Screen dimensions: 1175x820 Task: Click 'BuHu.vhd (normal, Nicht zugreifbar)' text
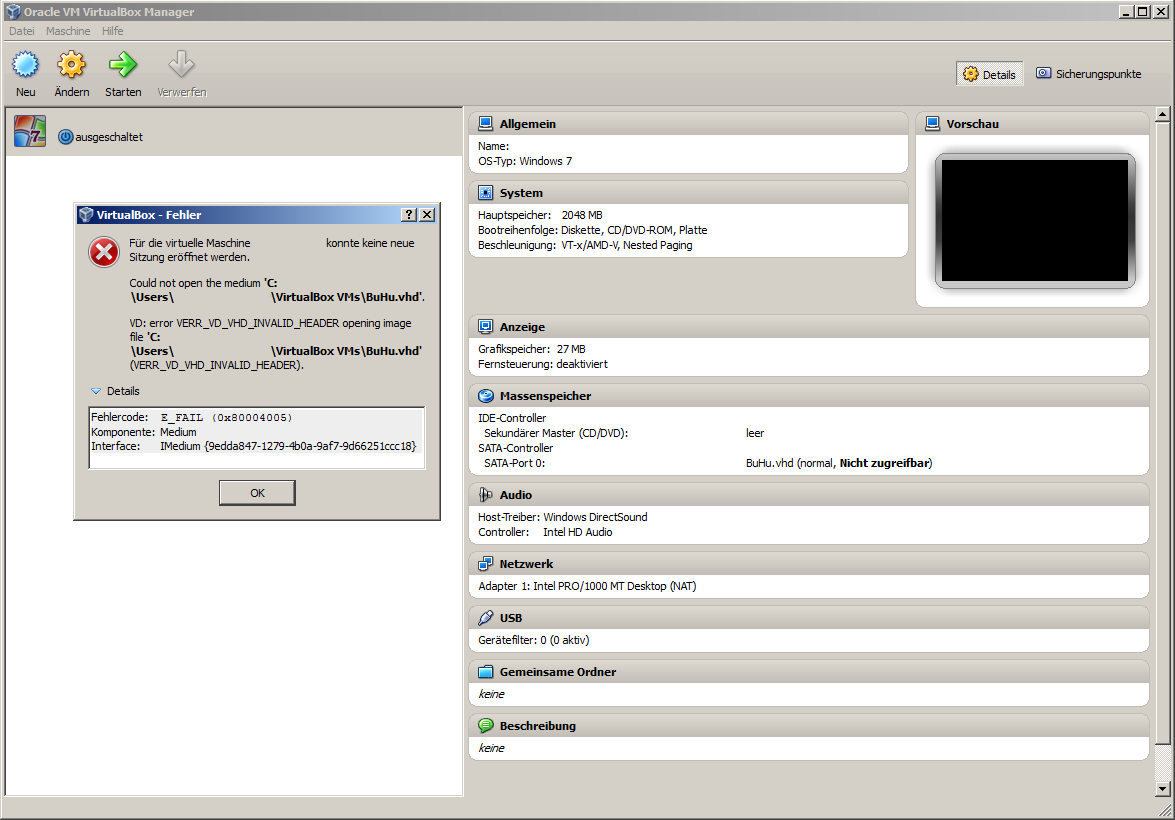[839, 463]
